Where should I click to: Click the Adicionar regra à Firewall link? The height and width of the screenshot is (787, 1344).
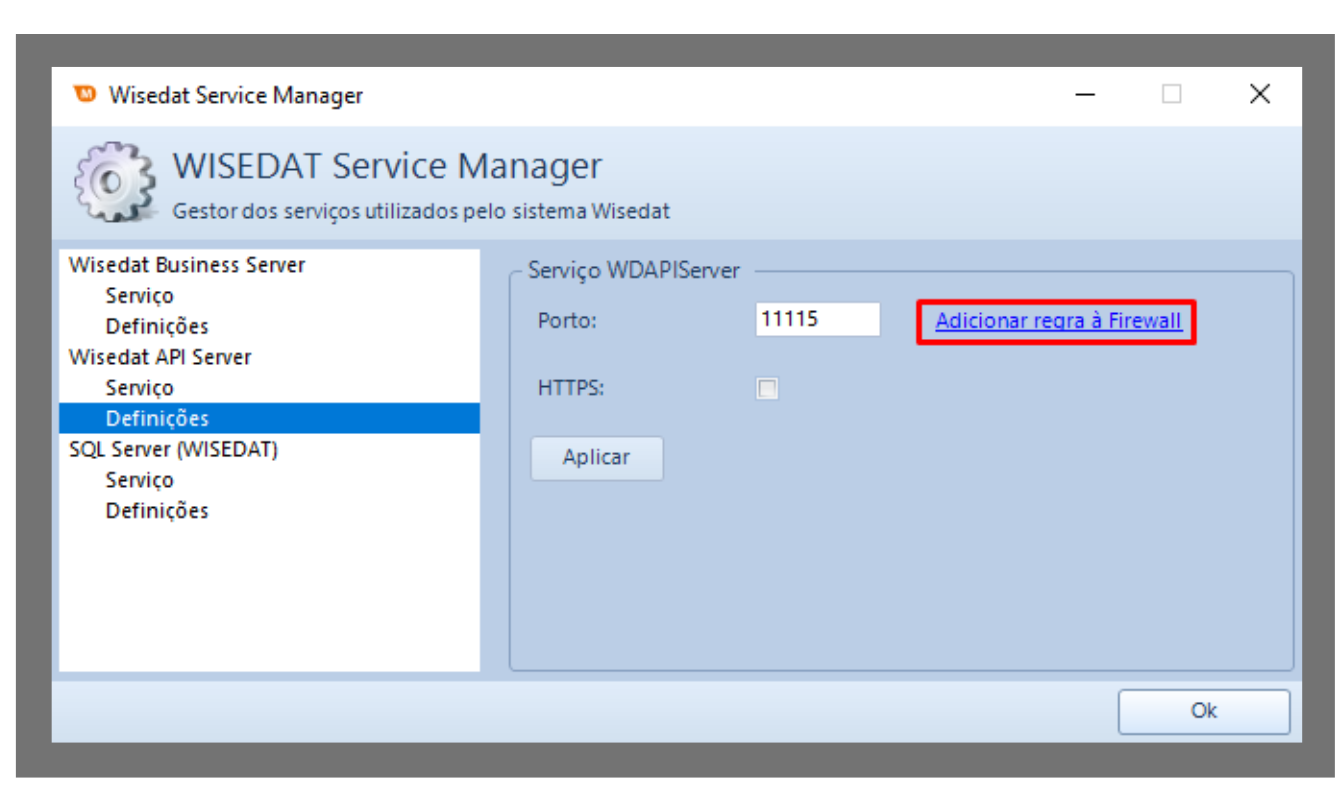tap(1058, 321)
